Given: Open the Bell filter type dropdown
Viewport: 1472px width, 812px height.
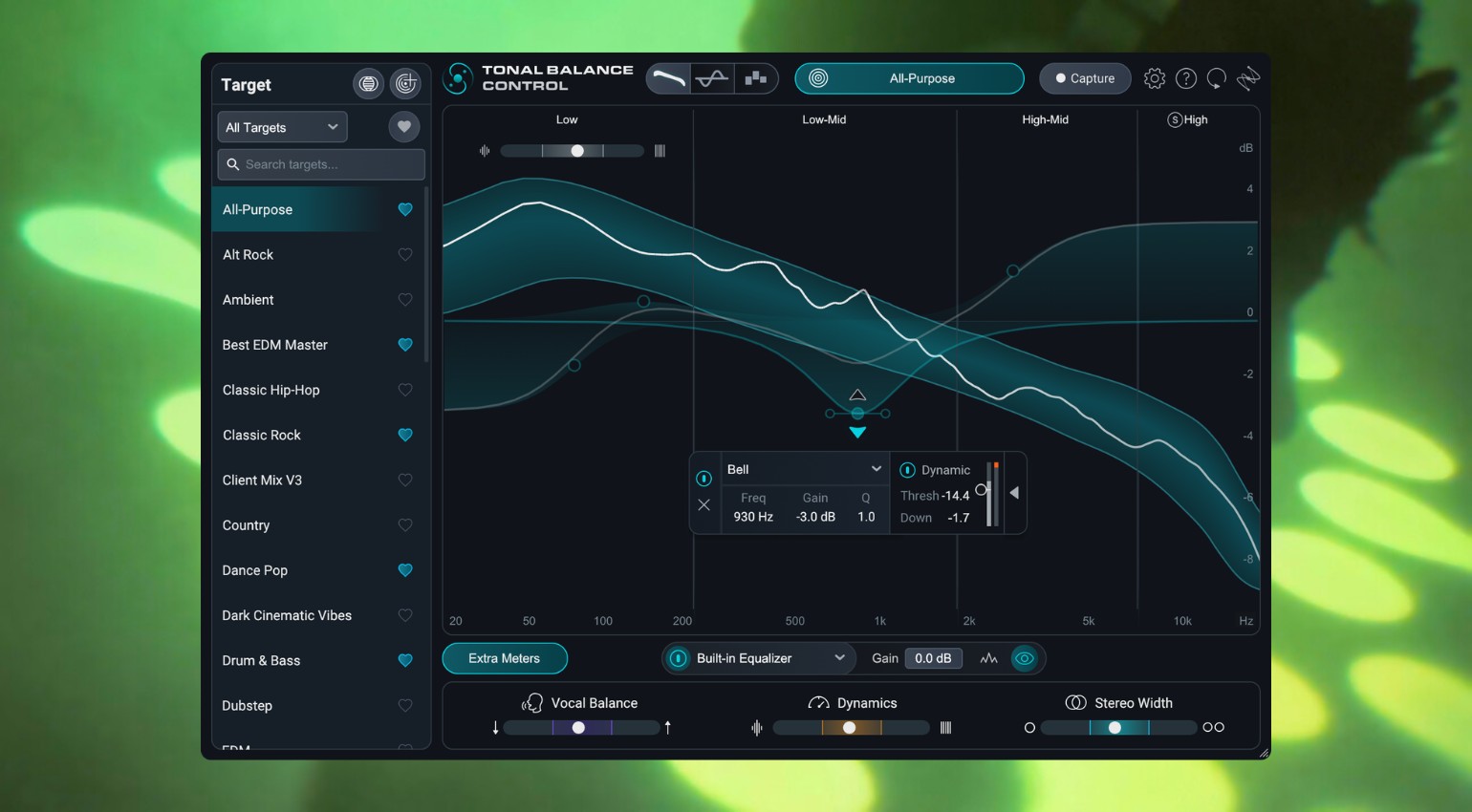Looking at the screenshot, I should click(803, 468).
